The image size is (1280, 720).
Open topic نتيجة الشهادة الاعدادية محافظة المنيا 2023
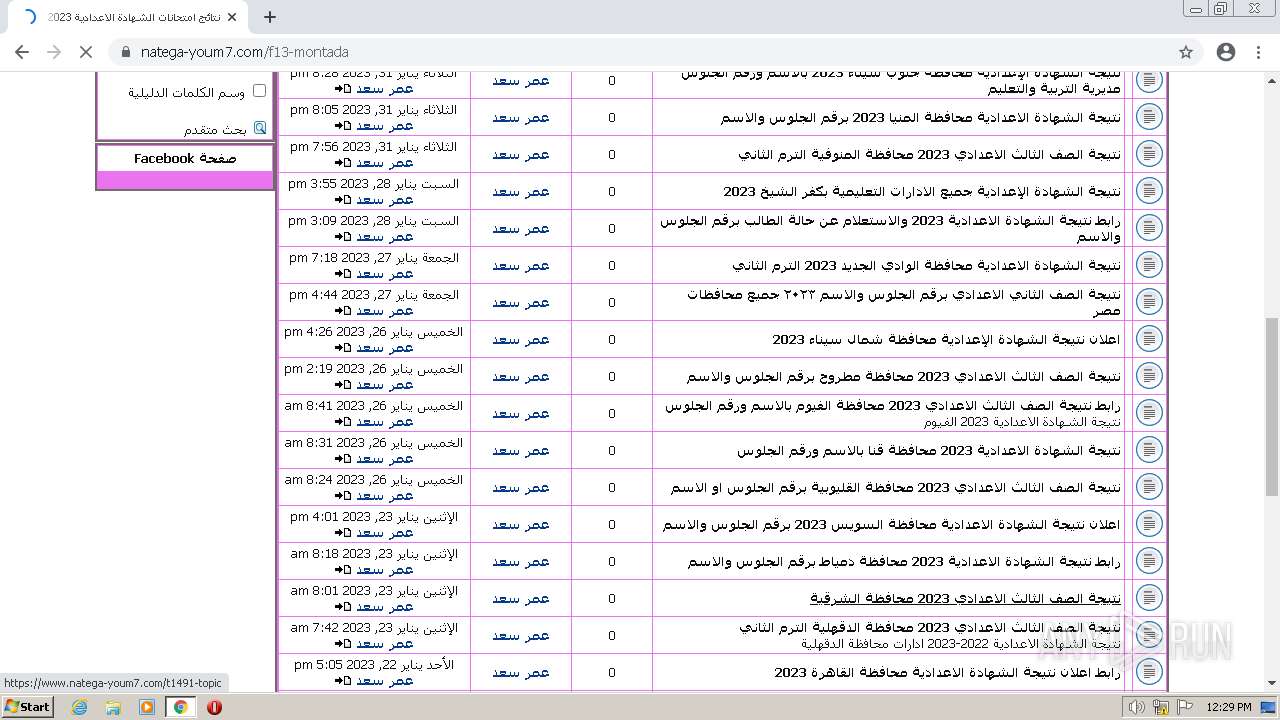click(x=921, y=117)
